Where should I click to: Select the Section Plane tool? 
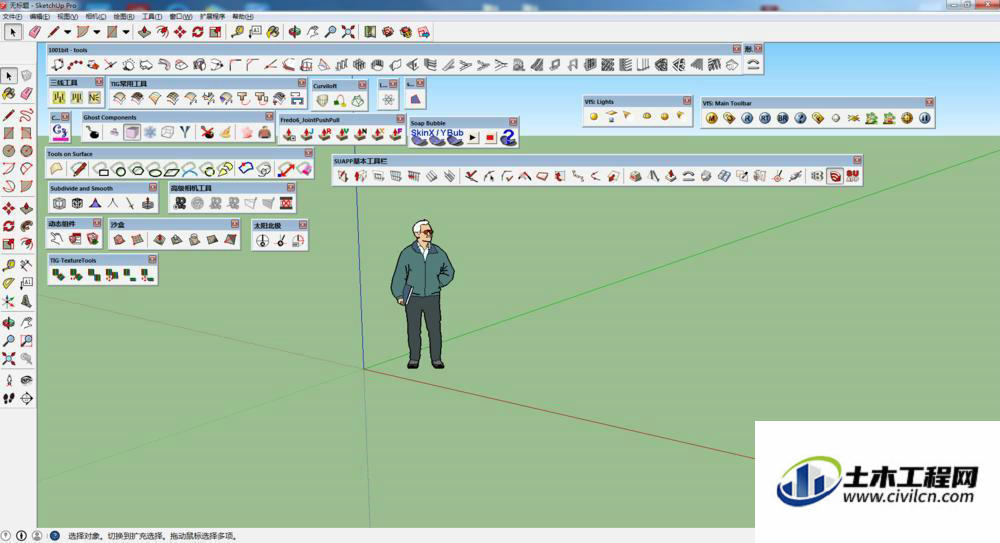26,399
